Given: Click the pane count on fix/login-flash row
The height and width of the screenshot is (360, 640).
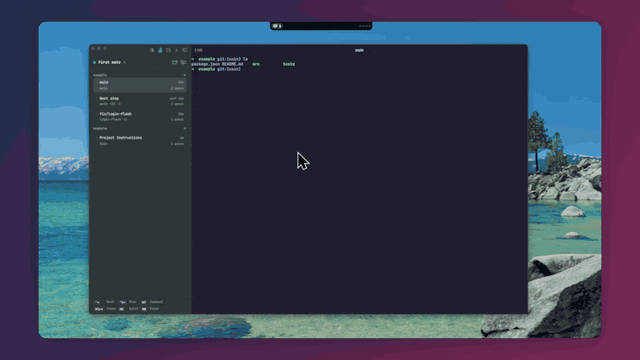Looking at the screenshot, I should click(x=177, y=120).
